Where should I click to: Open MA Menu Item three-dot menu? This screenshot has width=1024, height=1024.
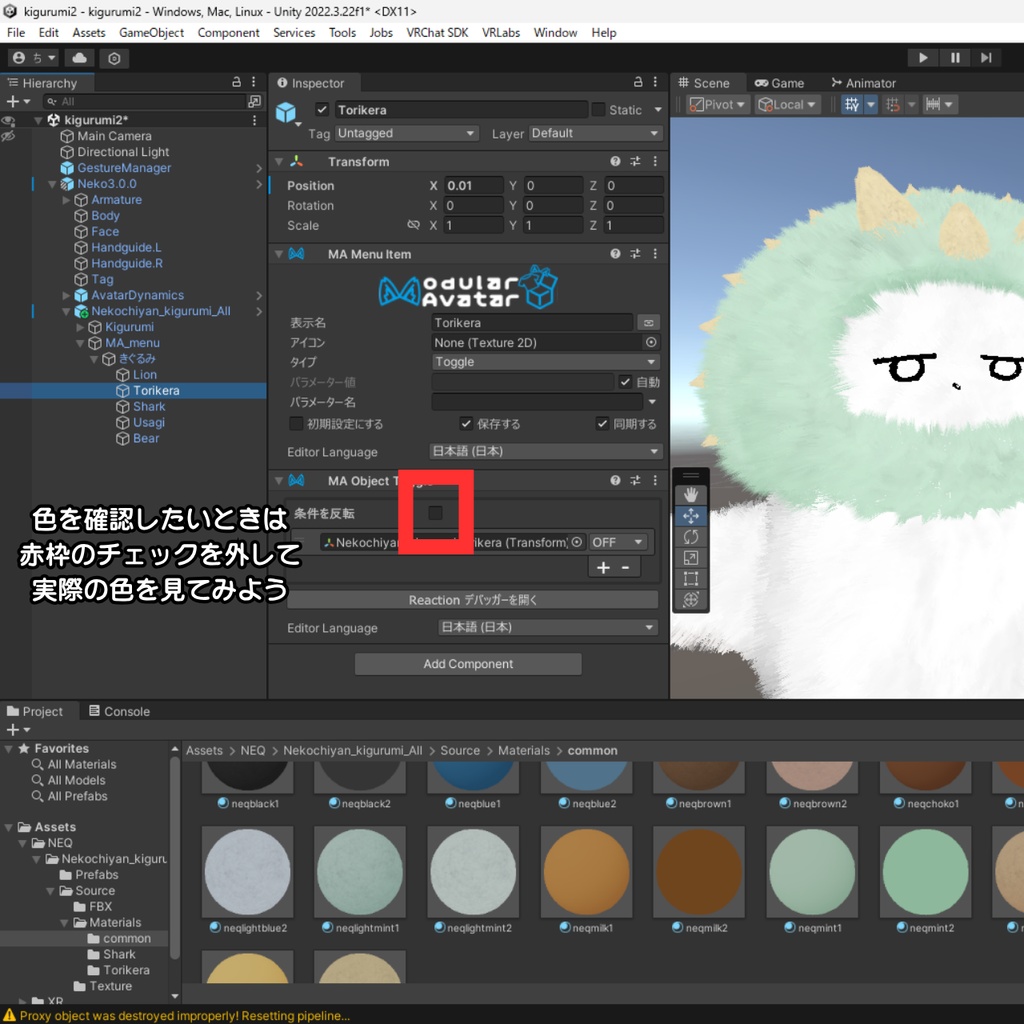655,253
